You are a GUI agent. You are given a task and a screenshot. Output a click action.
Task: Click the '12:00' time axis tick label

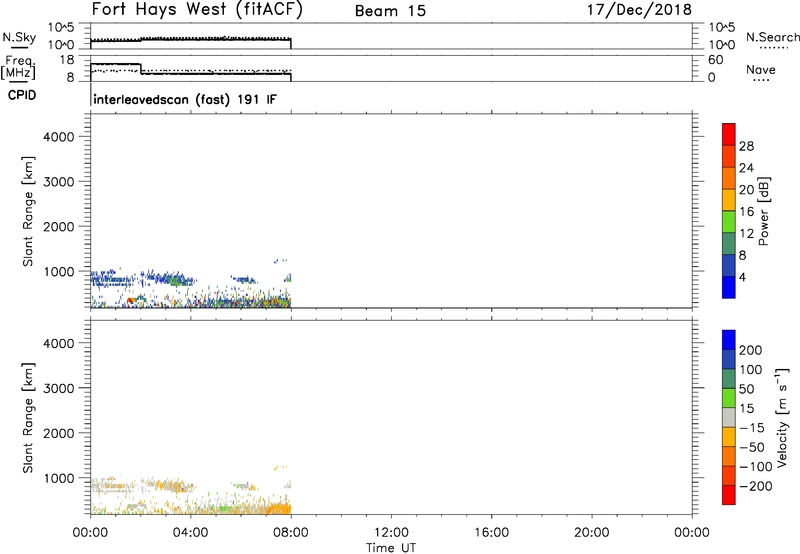tap(391, 533)
